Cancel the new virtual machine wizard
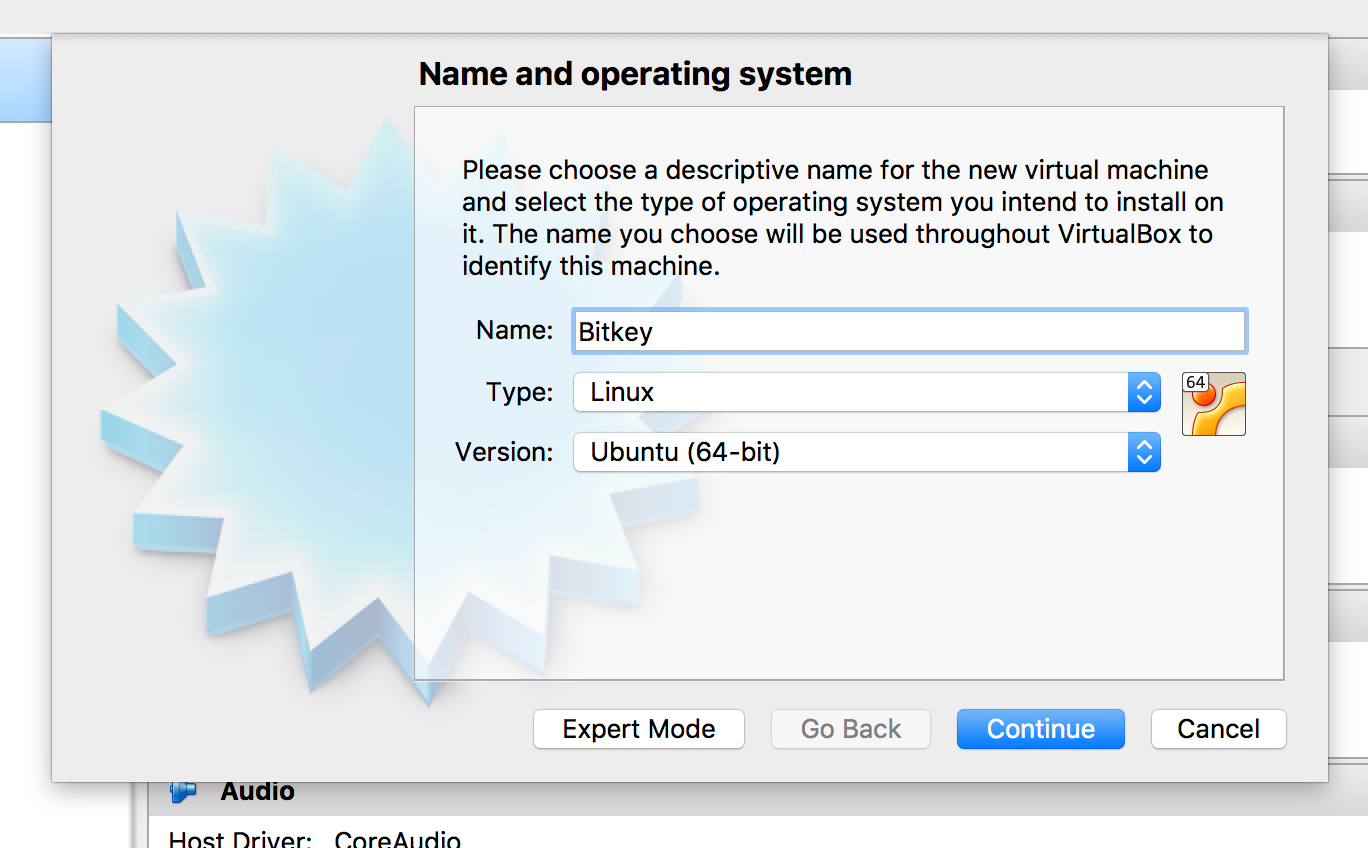The image size is (1368, 848). 1219,729
